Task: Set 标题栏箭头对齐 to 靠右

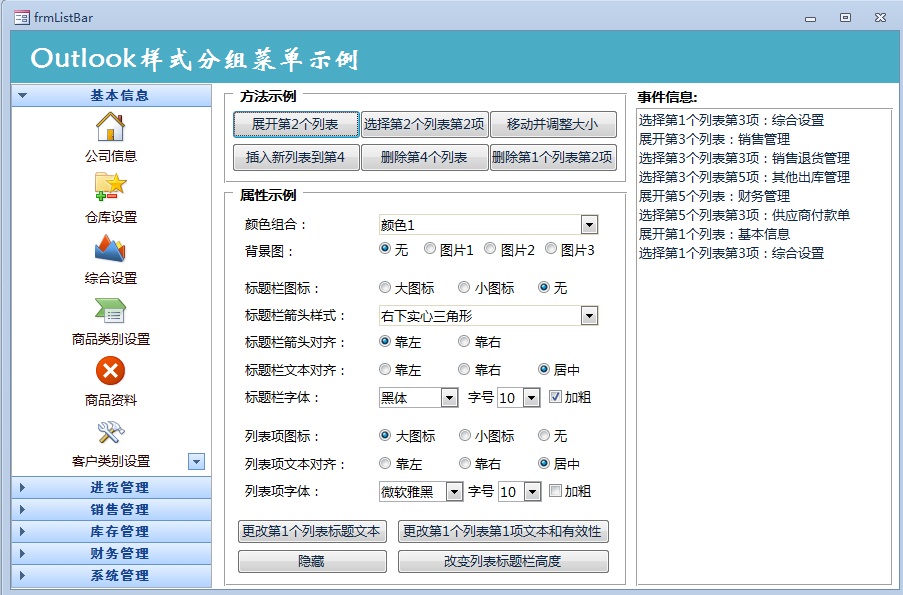Action: click(464, 342)
